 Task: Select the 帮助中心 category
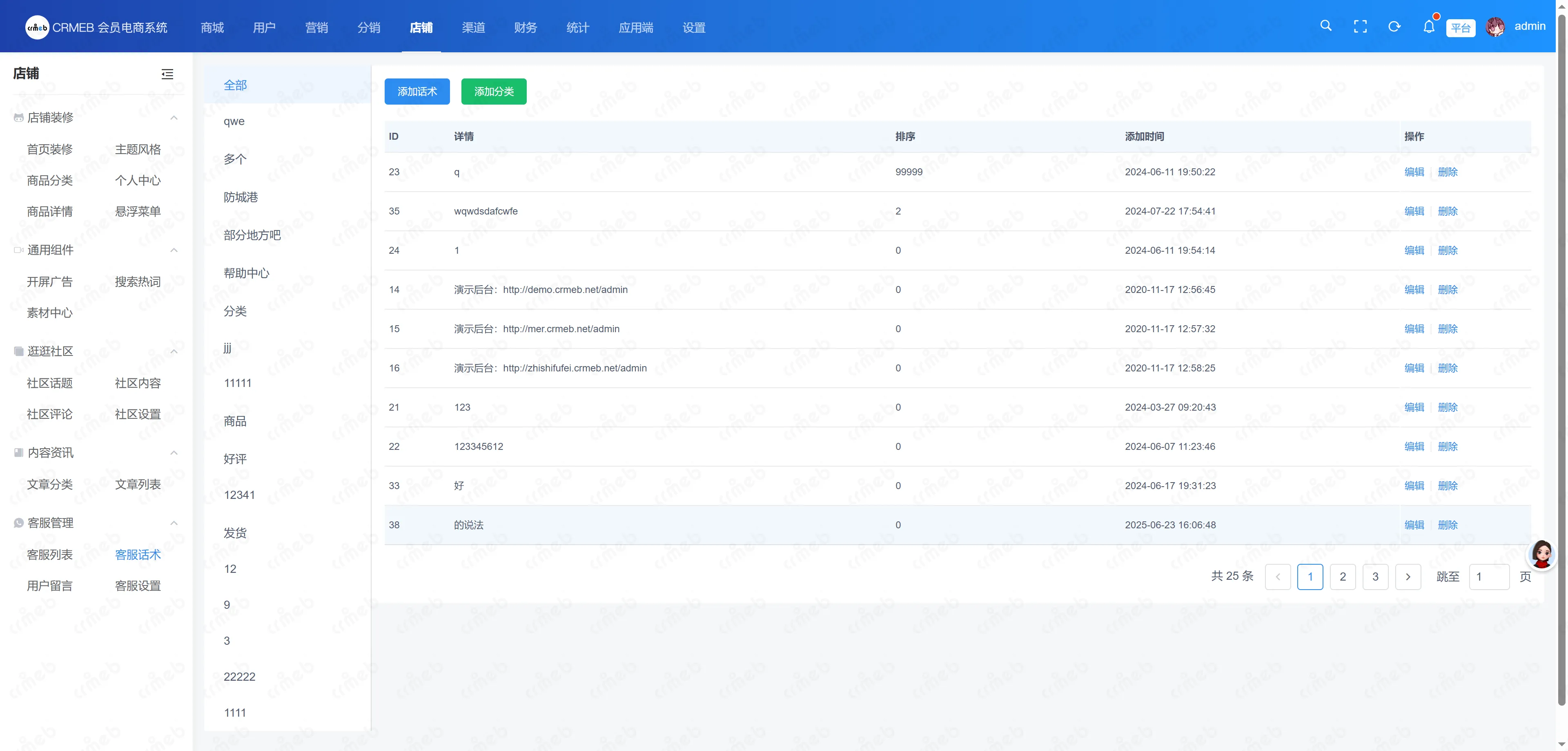point(287,273)
